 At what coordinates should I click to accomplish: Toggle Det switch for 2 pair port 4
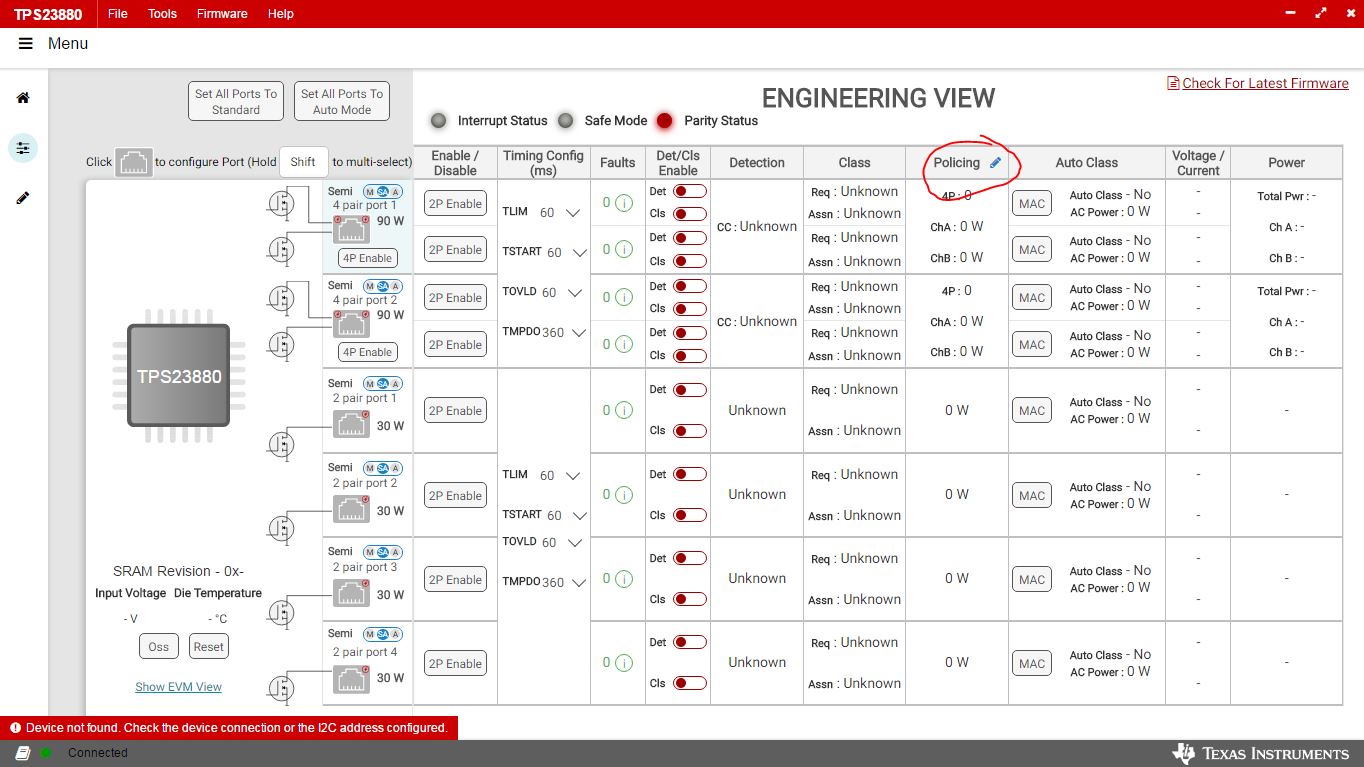tap(690, 642)
